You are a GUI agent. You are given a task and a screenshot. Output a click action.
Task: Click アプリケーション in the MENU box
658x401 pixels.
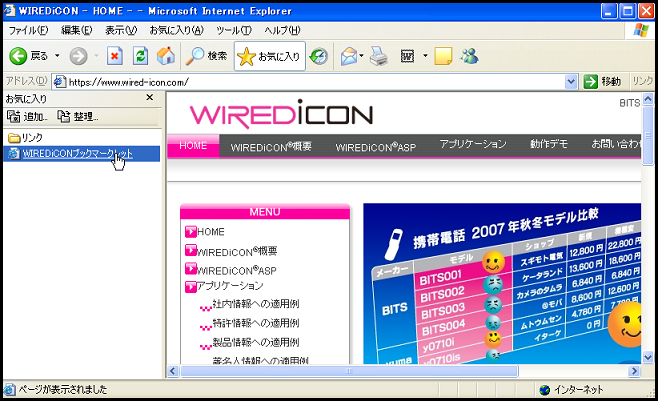pos(230,286)
